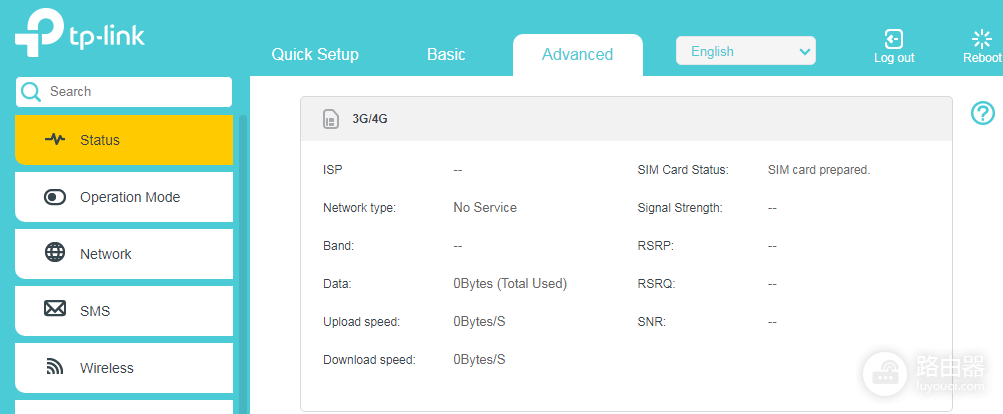The image size is (1003, 414).
Task: Open the English language dropdown
Action: click(x=745, y=51)
